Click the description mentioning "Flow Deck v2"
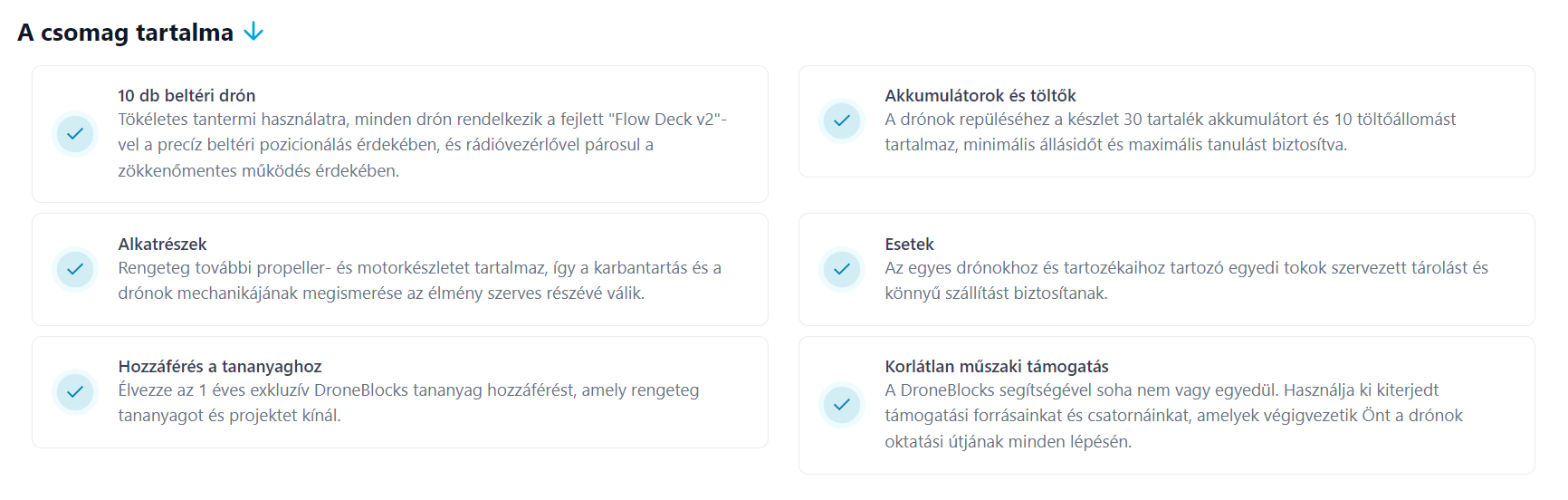 click(422, 145)
